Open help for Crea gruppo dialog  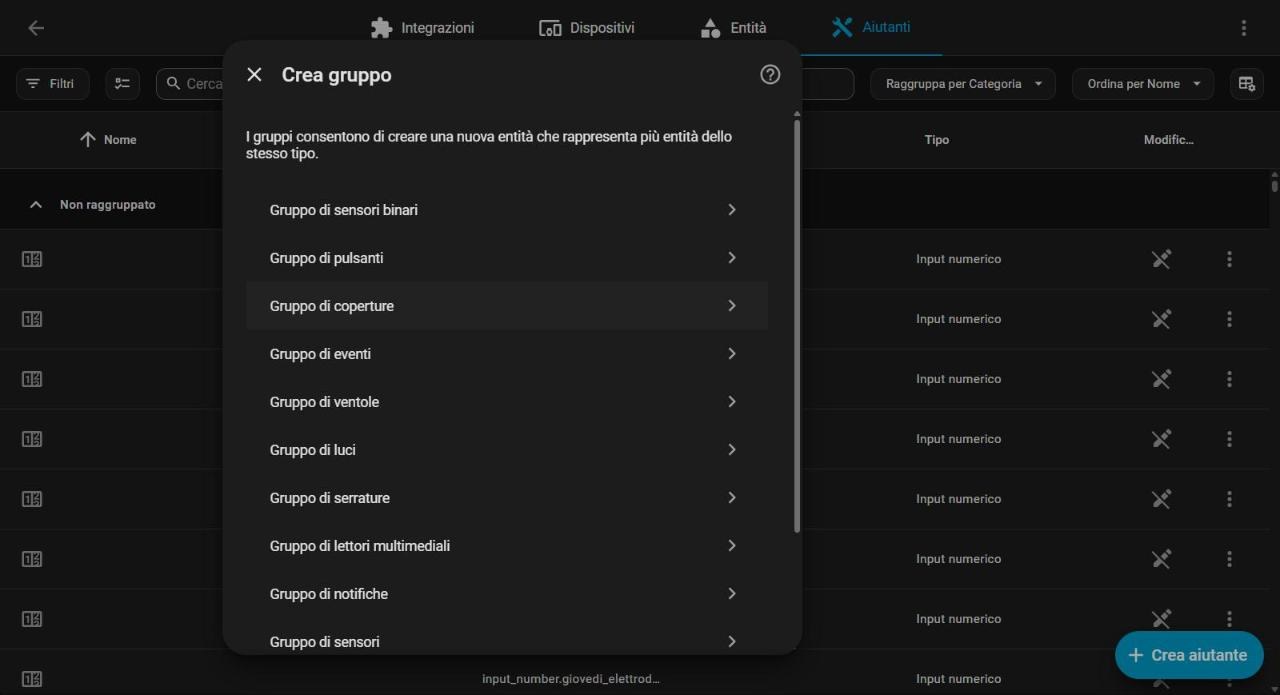point(770,74)
